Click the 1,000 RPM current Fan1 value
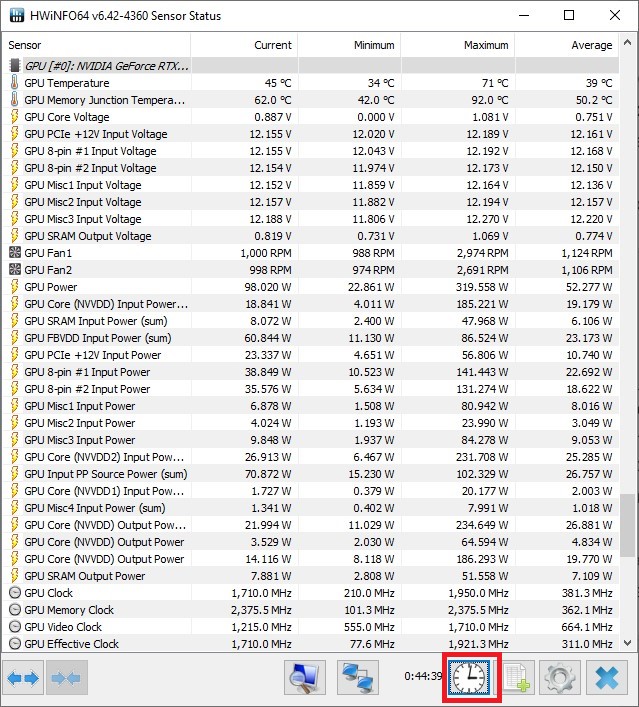The height and width of the screenshot is (707, 639). 266,253
